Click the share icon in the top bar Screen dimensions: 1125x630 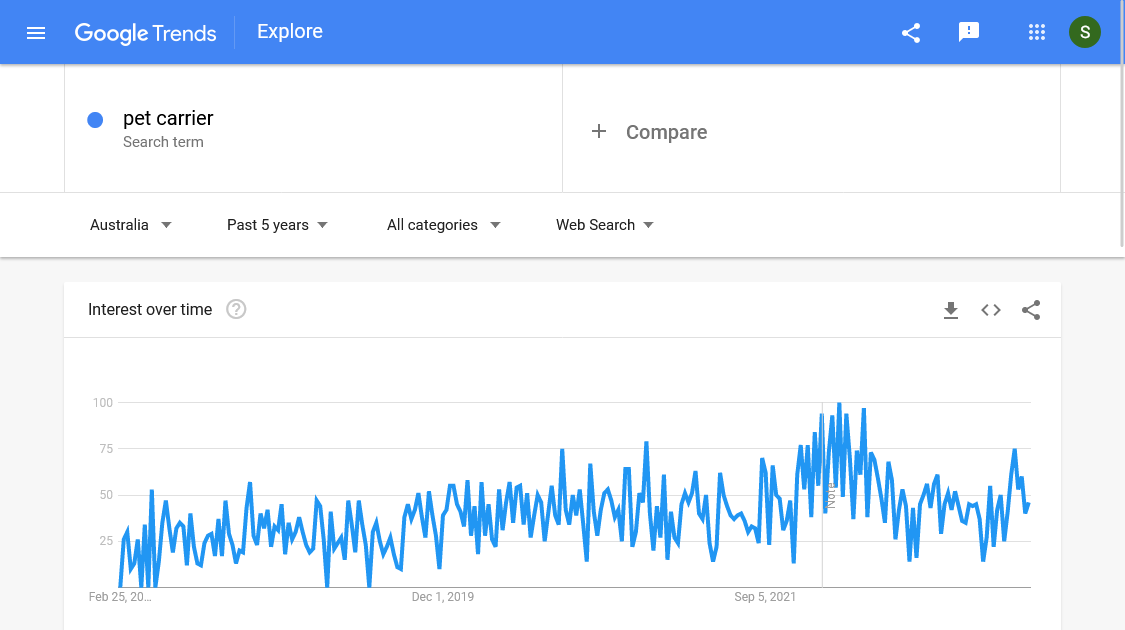coord(910,32)
